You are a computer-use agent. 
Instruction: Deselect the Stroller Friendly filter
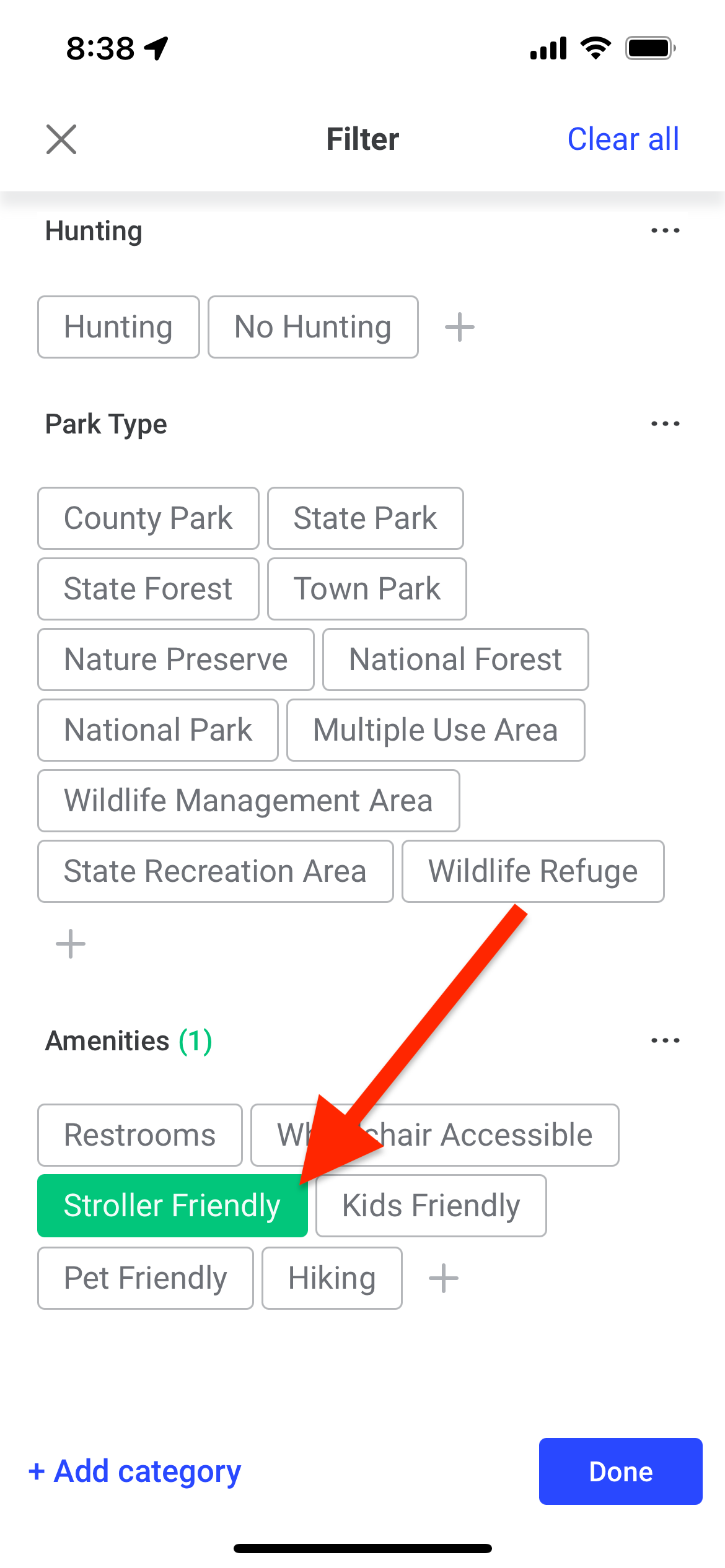pyautogui.click(x=172, y=1206)
